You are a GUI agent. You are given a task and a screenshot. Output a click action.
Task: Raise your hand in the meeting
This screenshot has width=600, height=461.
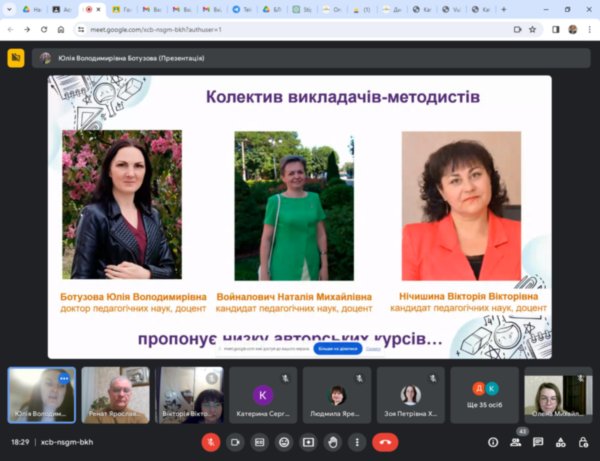point(333,441)
